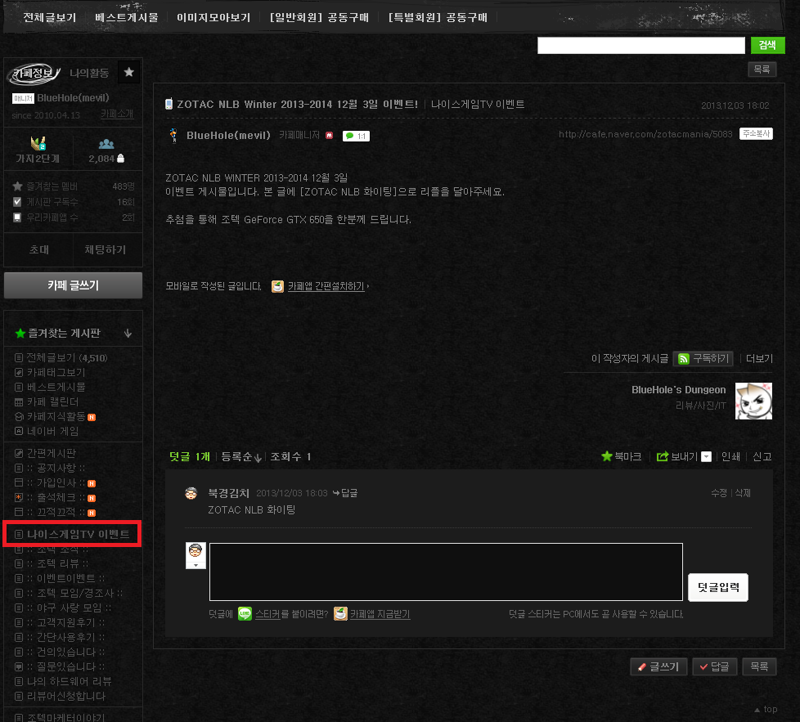The width and height of the screenshot is (800, 722).
Task: Click the star icon beside 즐겨찾는 멤버
Action: pos(17,186)
